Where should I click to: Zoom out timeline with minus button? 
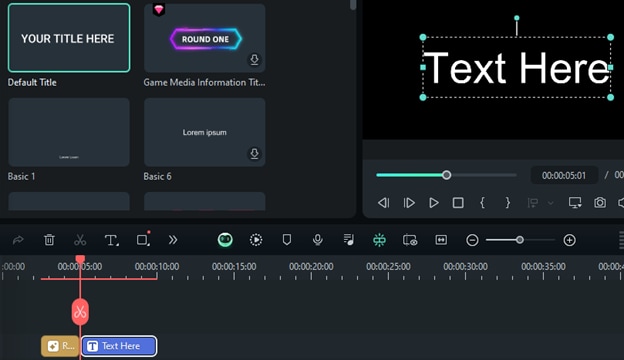click(x=472, y=240)
